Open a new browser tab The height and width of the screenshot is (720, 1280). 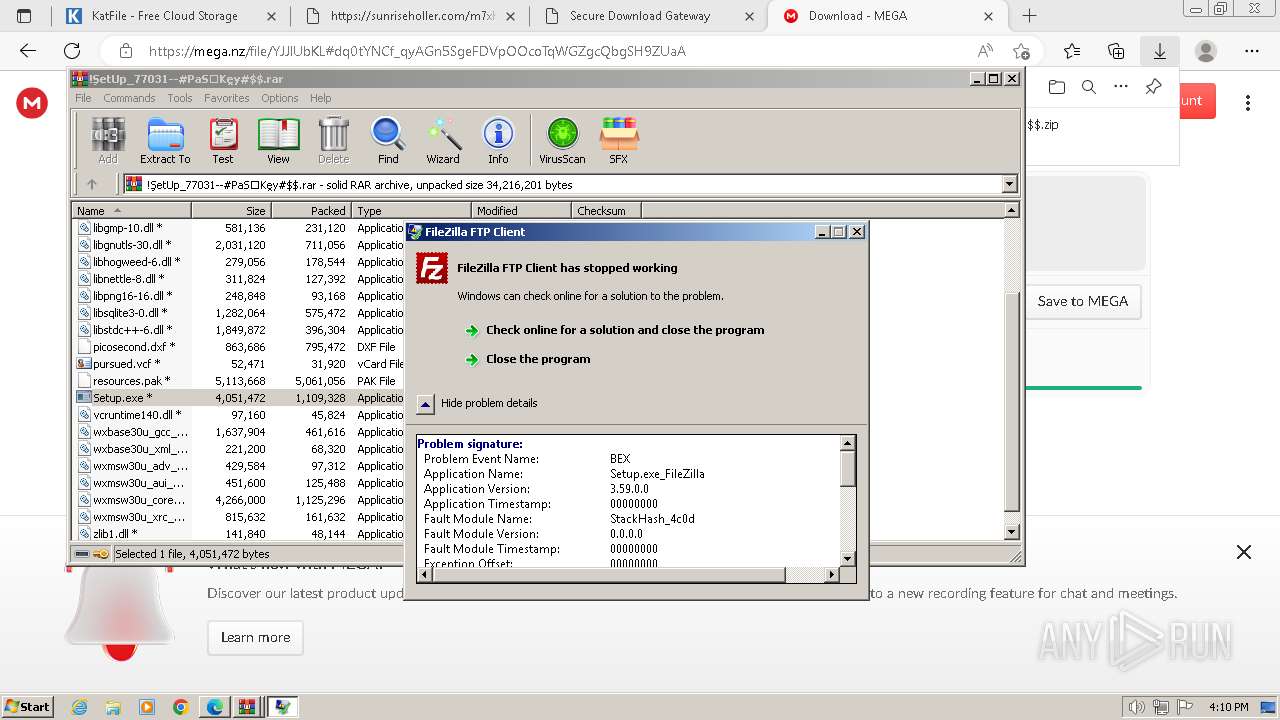[x=1029, y=16]
